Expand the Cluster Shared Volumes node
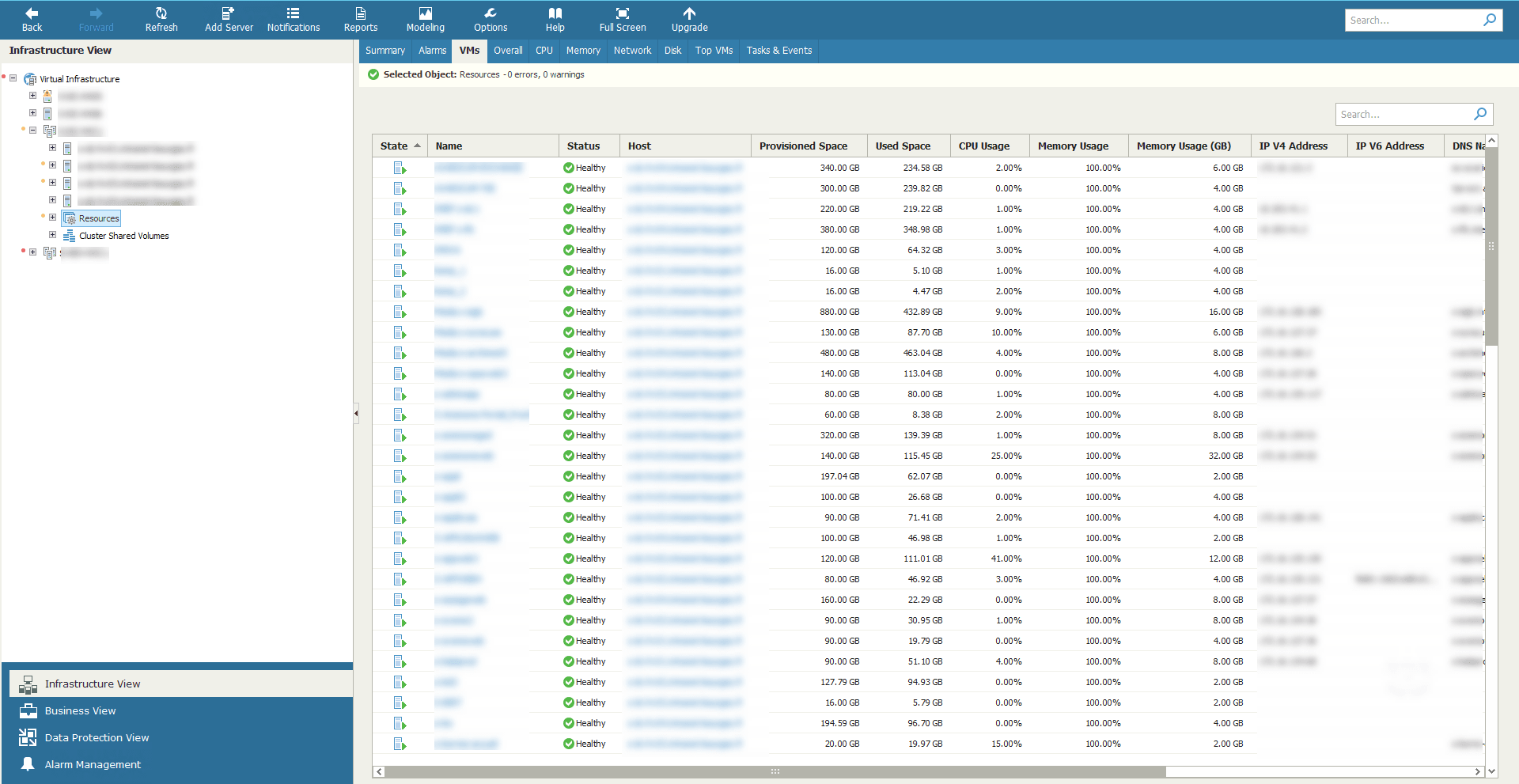The width and height of the screenshot is (1519, 784). (x=53, y=235)
